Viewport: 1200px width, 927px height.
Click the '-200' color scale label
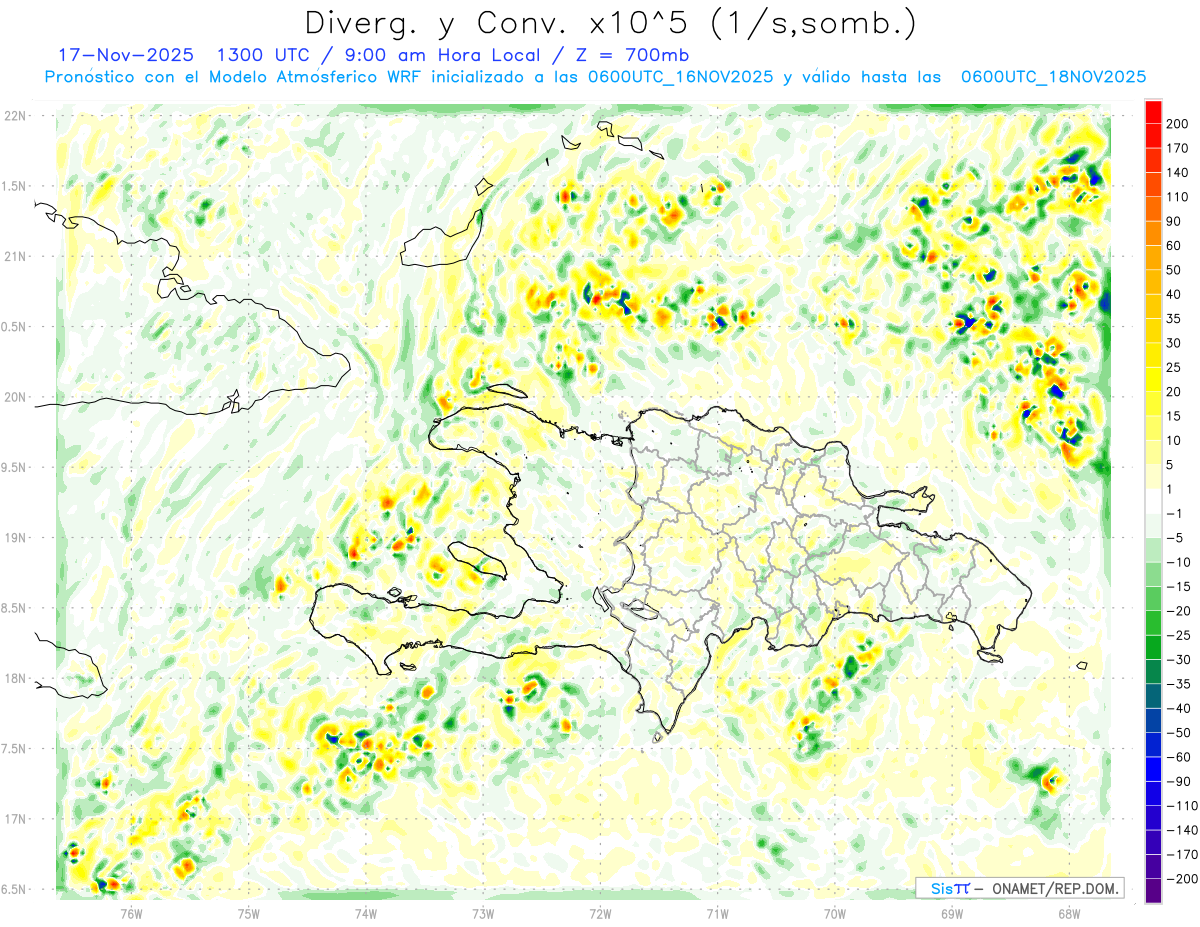pos(1181,879)
